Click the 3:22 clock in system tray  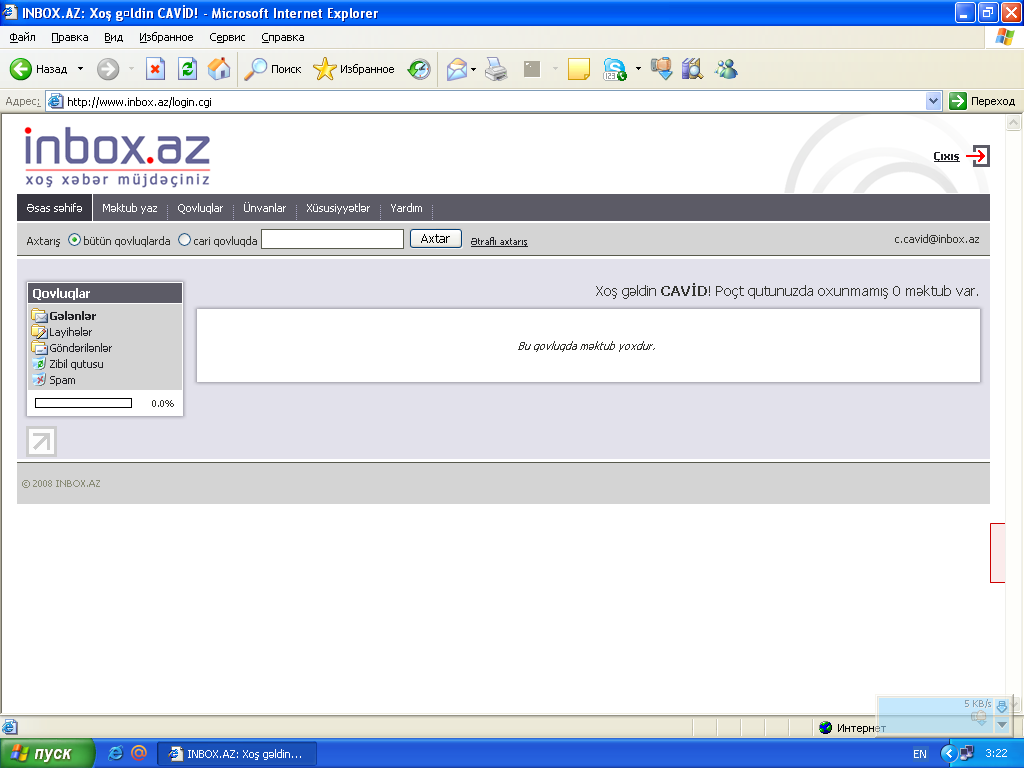click(996, 753)
